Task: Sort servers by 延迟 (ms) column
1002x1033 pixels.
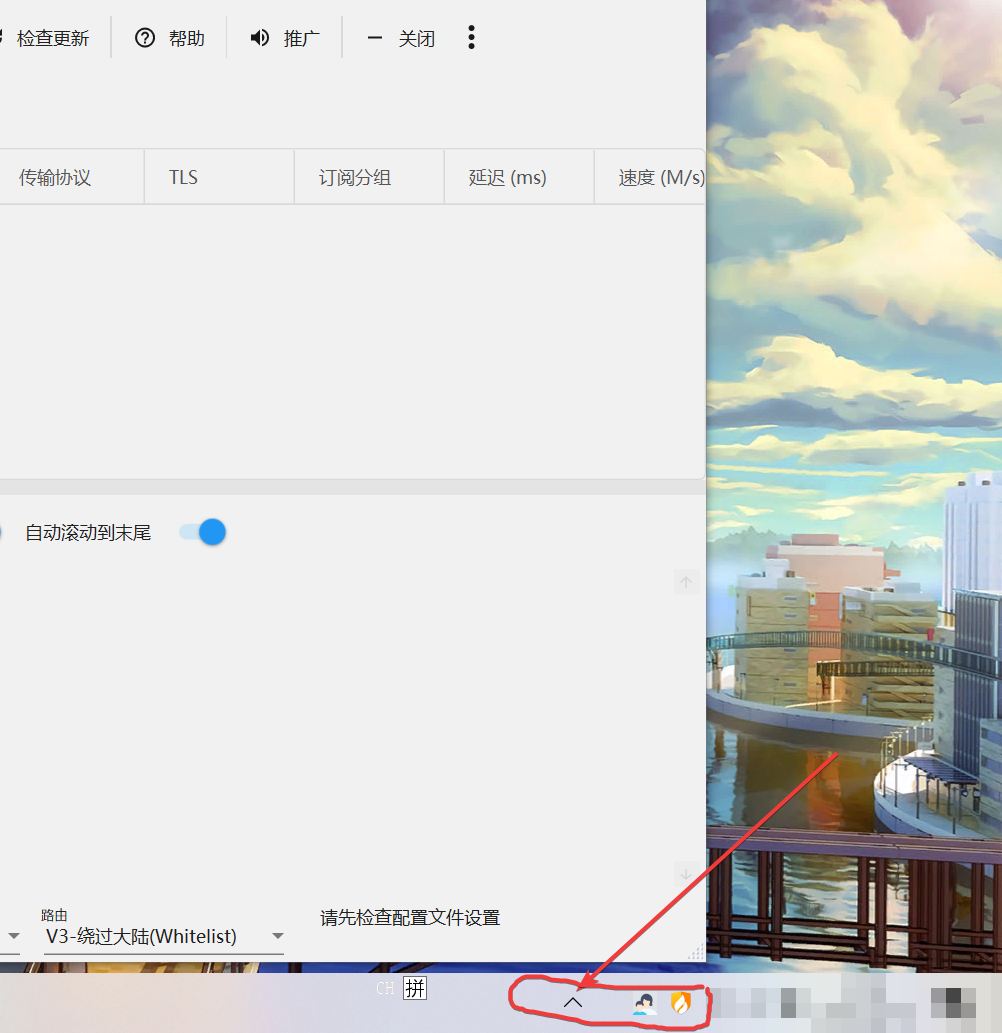Action: (508, 178)
